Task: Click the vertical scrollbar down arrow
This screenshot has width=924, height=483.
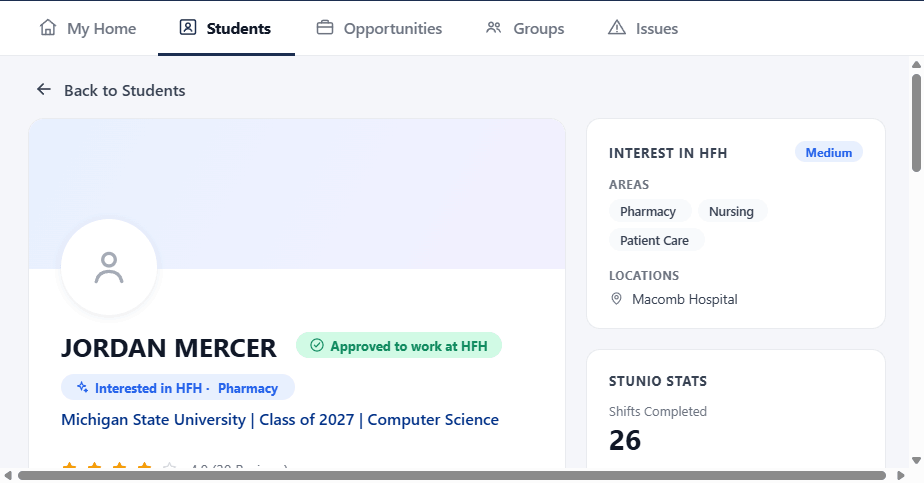Action: [916, 461]
